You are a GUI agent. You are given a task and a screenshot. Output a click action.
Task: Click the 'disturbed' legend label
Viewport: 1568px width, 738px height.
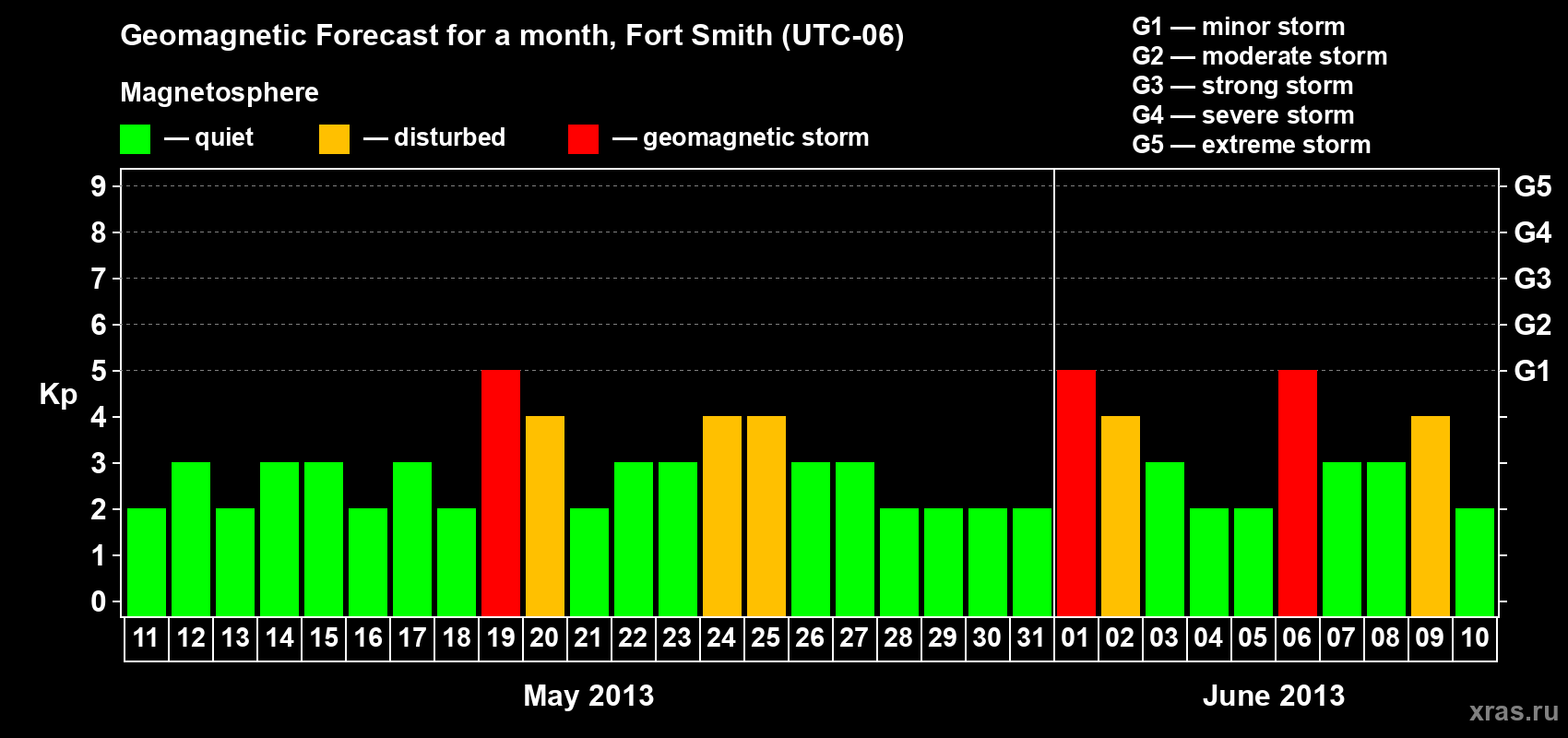[x=449, y=137]
